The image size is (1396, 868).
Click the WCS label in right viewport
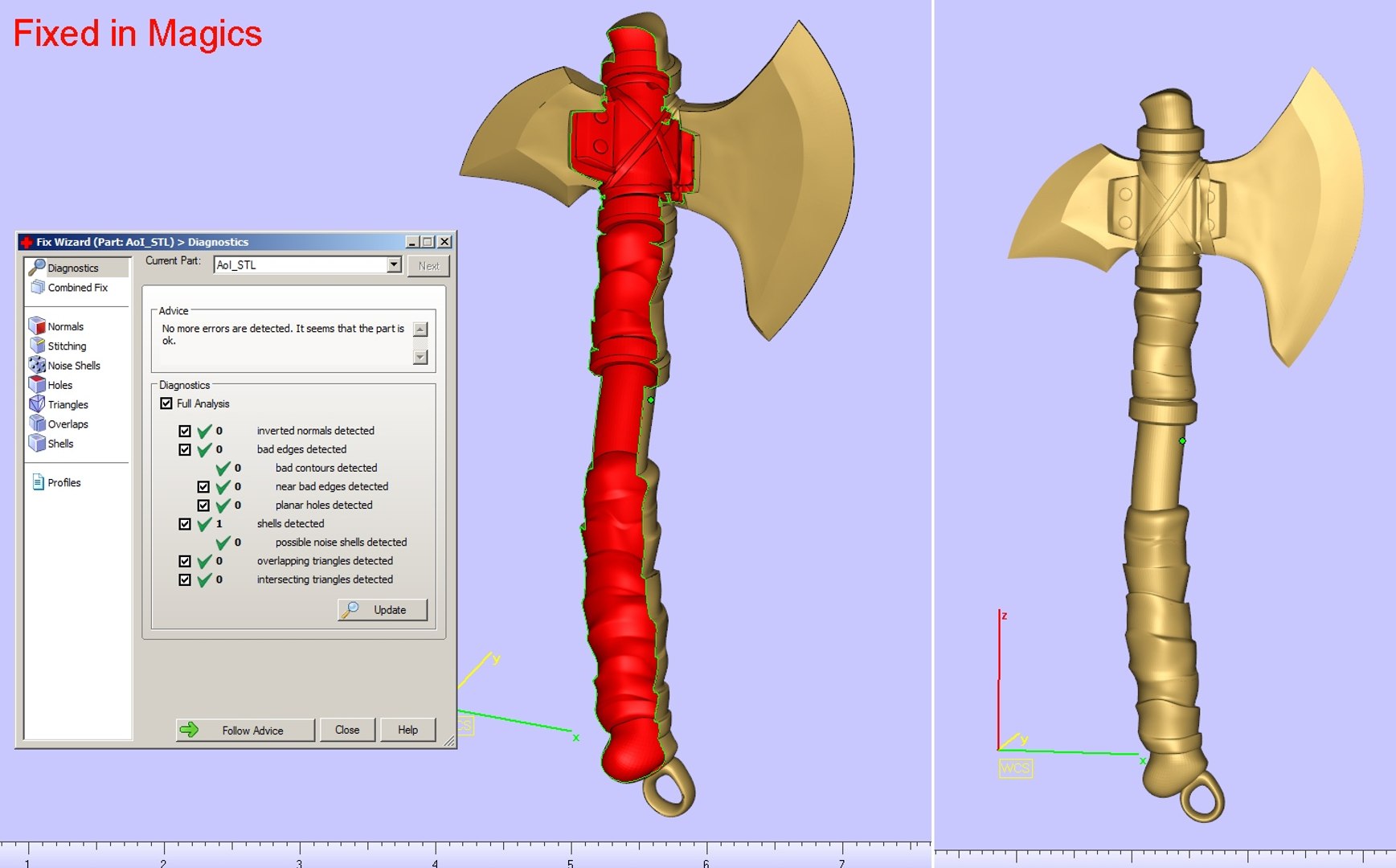click(1015, 768)
